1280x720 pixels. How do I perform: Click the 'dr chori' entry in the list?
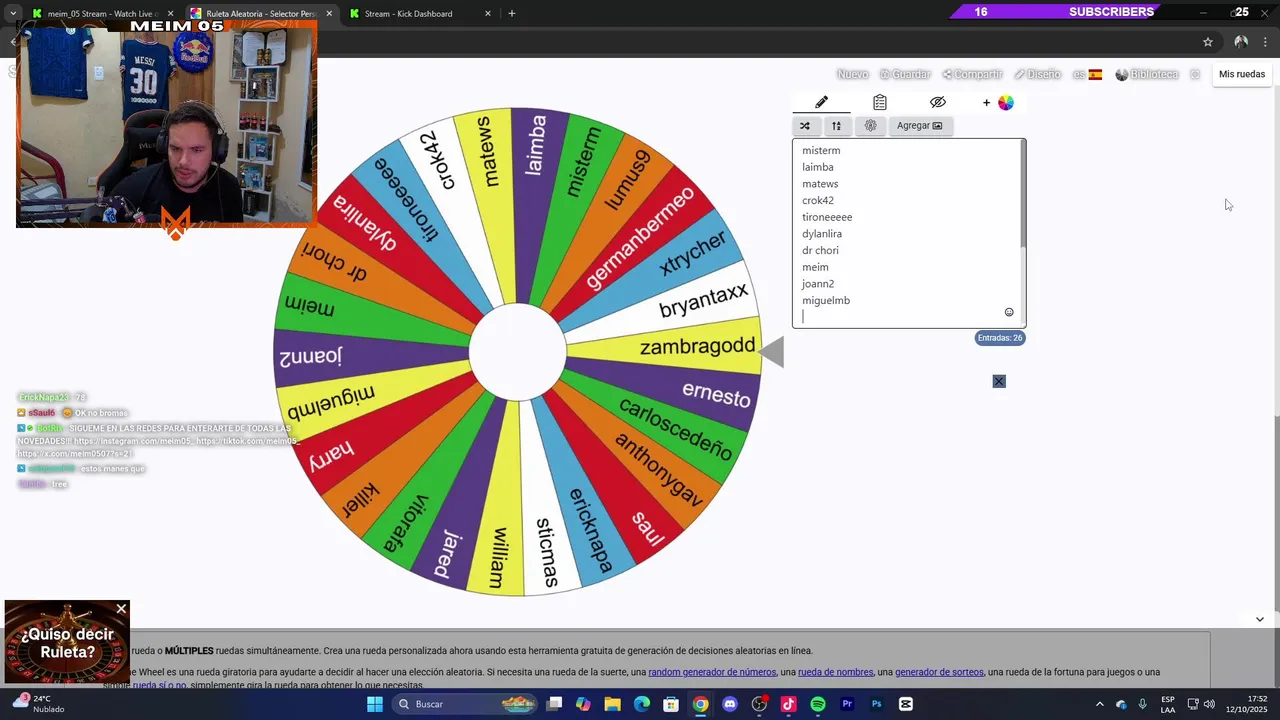(820, 250)
